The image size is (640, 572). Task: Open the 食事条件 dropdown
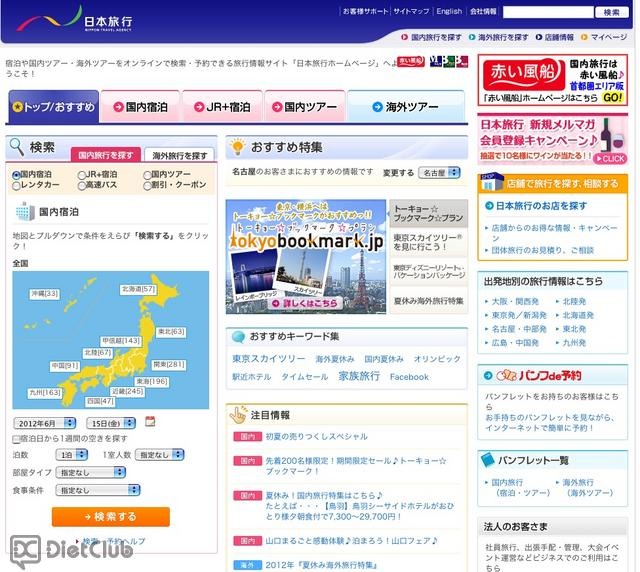tap(98, 490)
